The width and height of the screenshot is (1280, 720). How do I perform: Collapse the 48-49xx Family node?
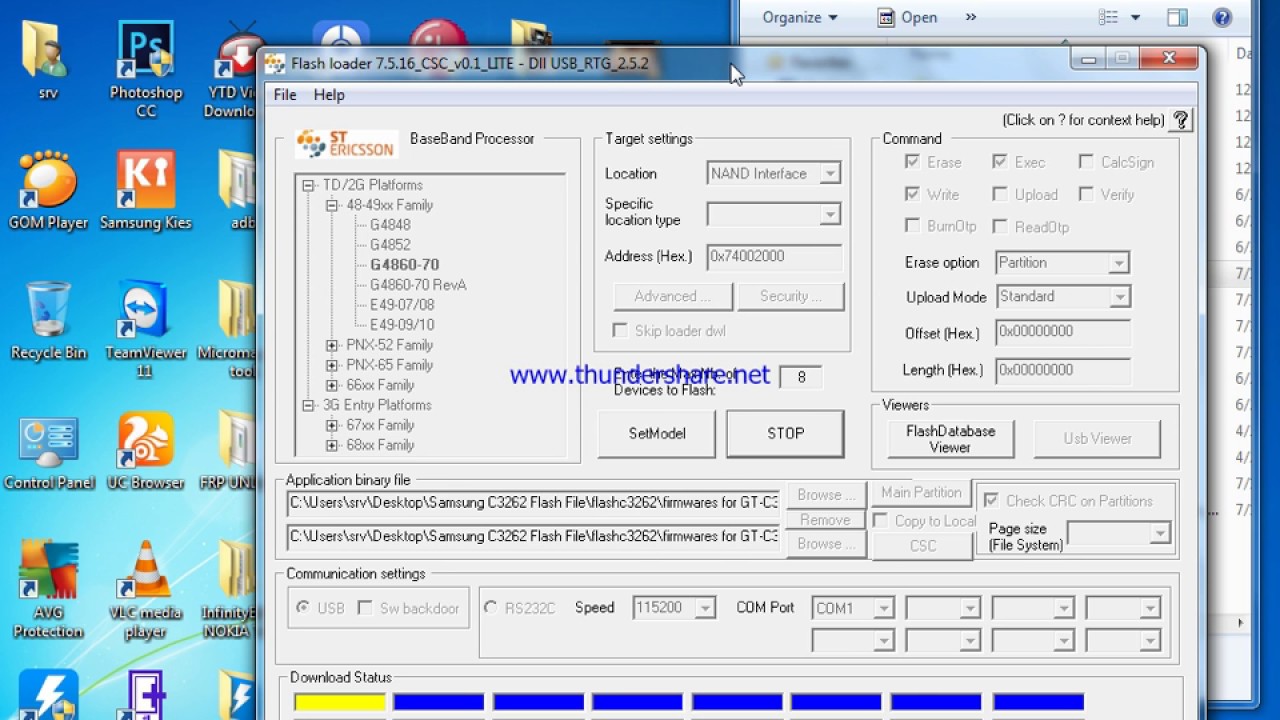[332, 205]
